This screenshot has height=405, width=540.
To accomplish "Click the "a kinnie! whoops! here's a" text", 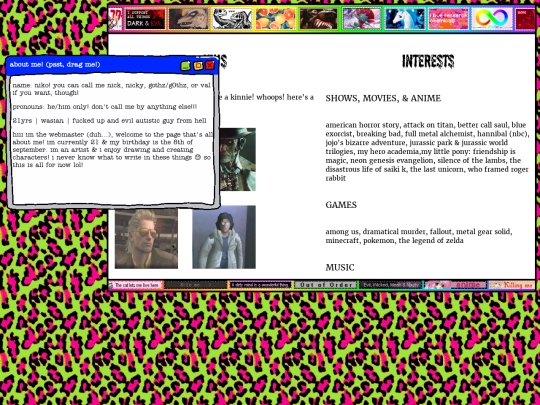I will [x=267, y=97].
